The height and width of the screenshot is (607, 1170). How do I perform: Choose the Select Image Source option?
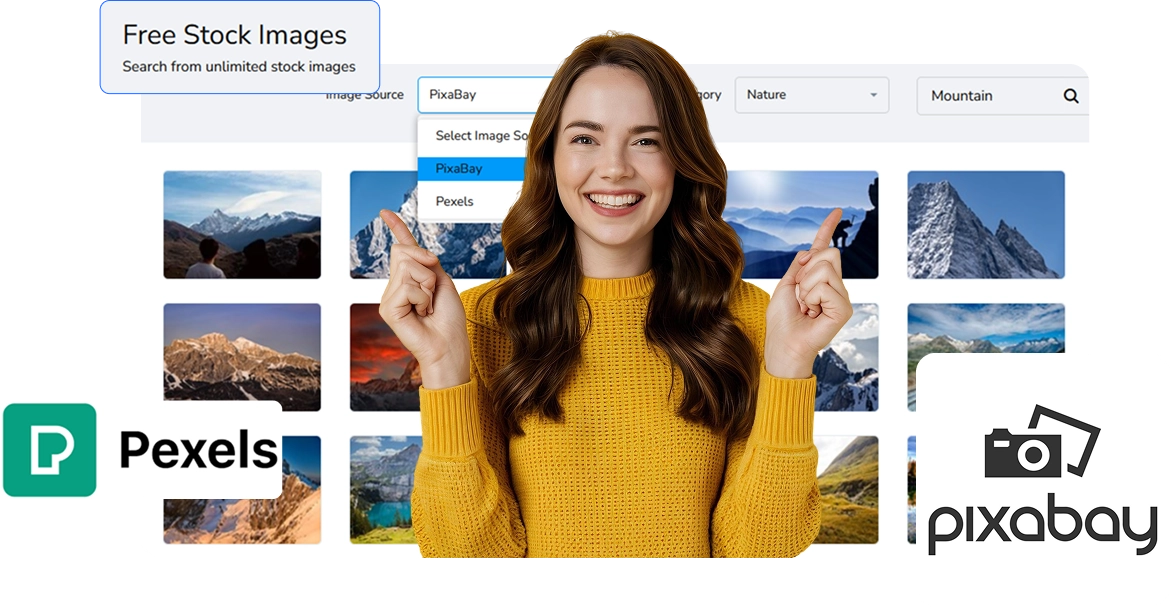pyautogui.click(x=481, y=135)
